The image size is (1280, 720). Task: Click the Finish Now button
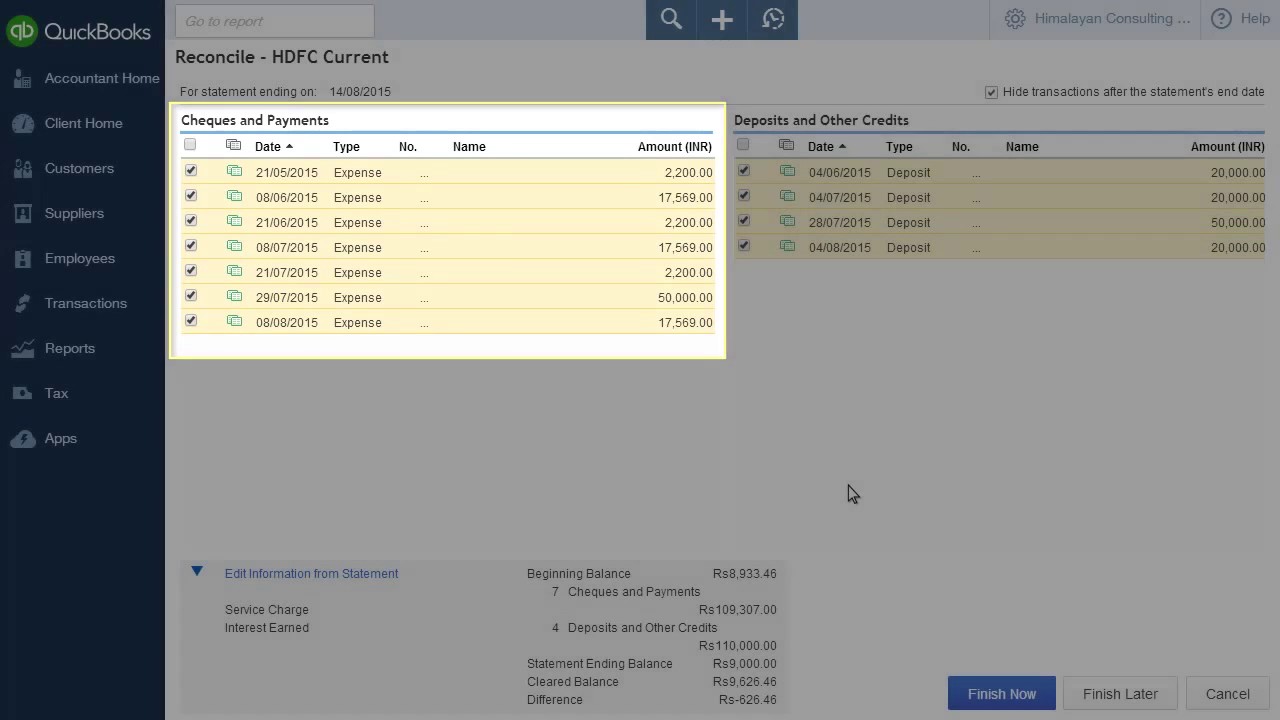(x=1002, y=694)
